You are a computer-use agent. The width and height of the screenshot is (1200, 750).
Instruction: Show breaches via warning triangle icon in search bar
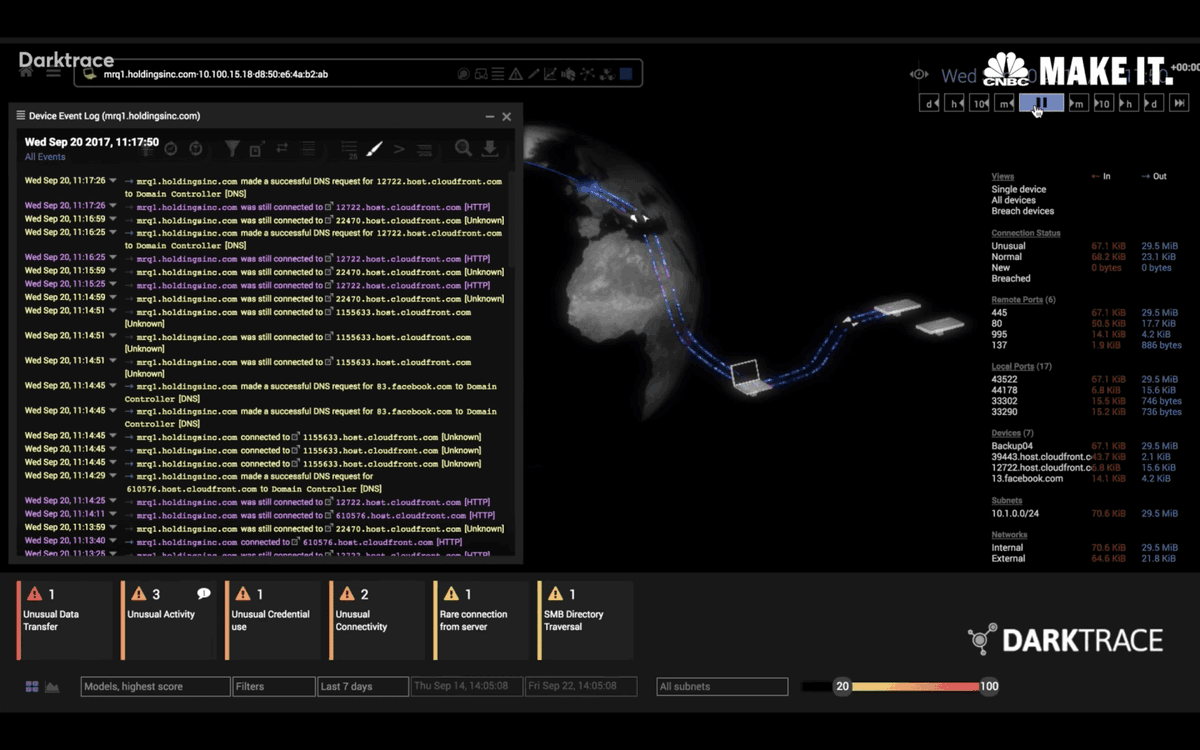[x=515, y=74]
